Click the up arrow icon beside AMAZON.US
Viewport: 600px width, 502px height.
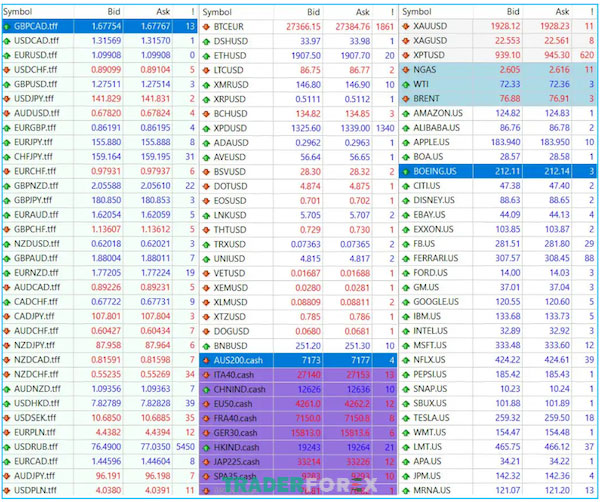(x=406, y=114)
